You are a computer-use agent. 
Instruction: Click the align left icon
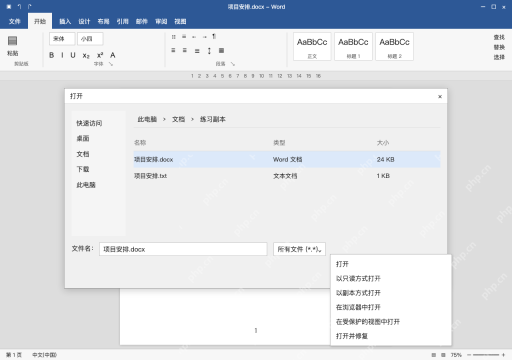coord(173,50)
